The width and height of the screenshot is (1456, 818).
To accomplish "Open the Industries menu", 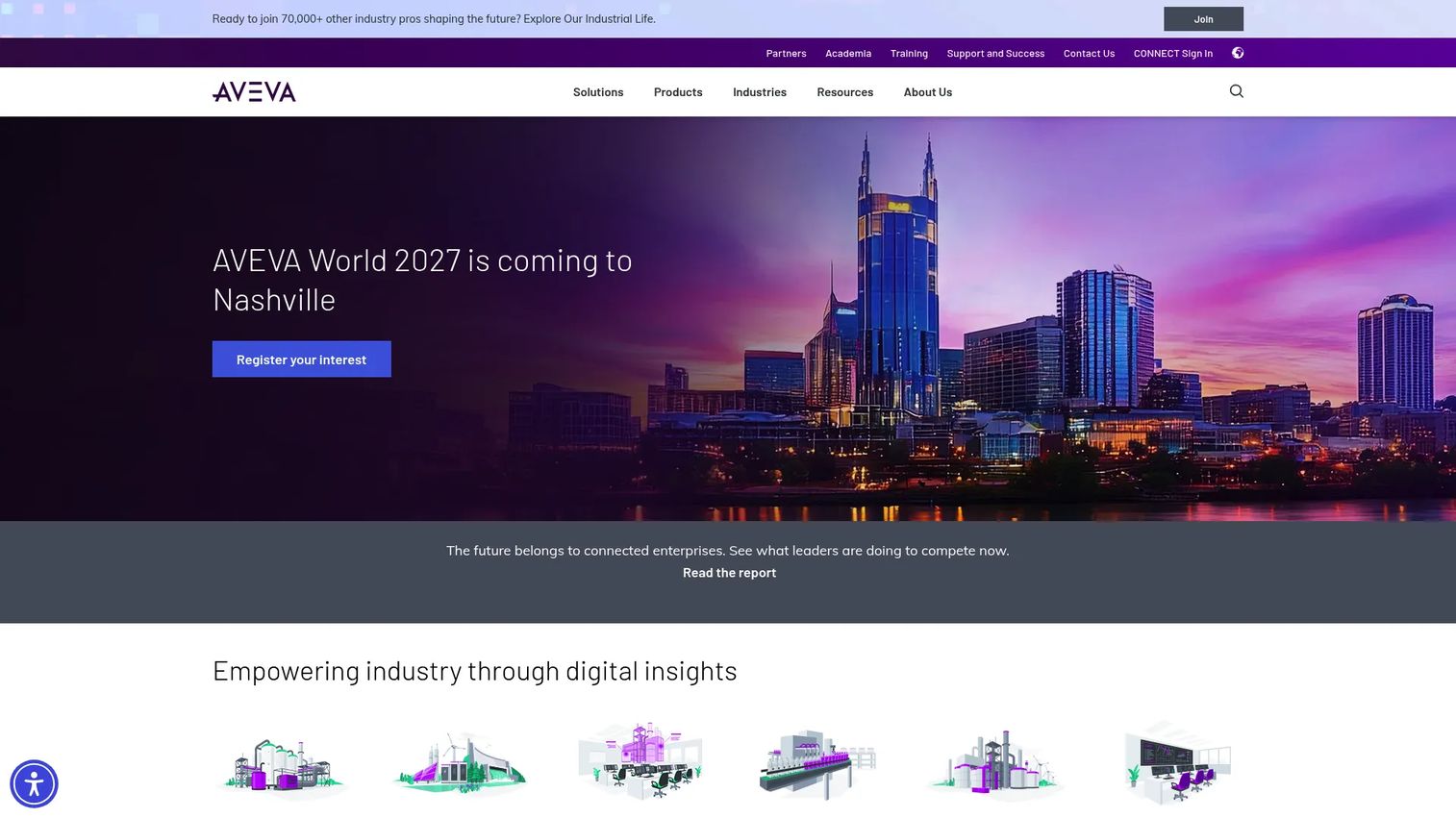I will click(x=760, y=92).
